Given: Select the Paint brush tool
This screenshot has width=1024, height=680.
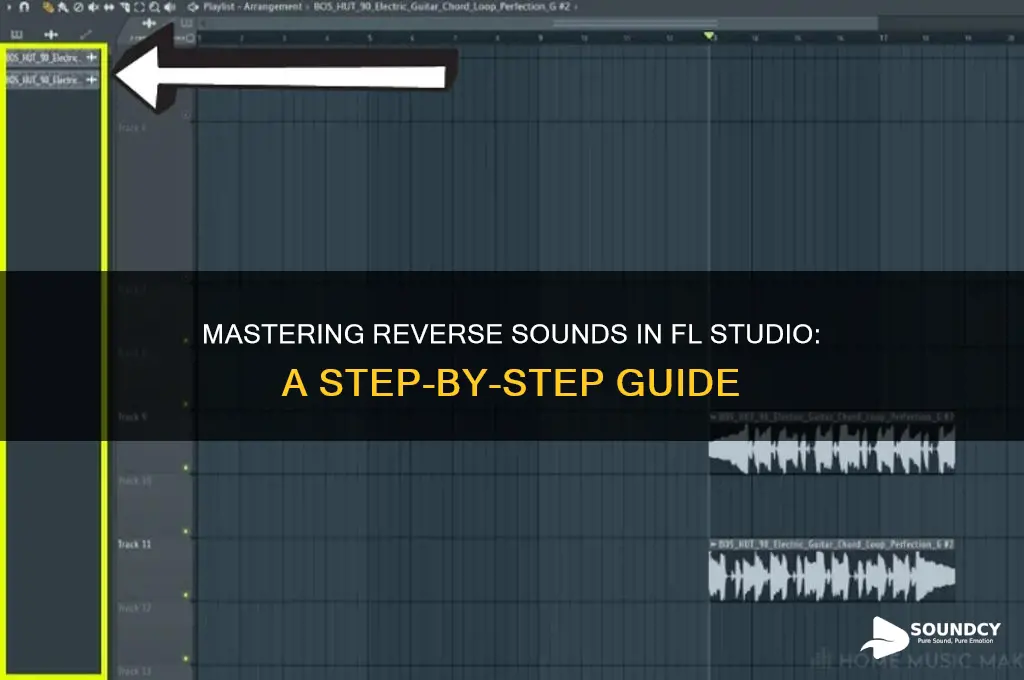Looking at the screenshot, I should pyautogui.click(x=63, y=7).
